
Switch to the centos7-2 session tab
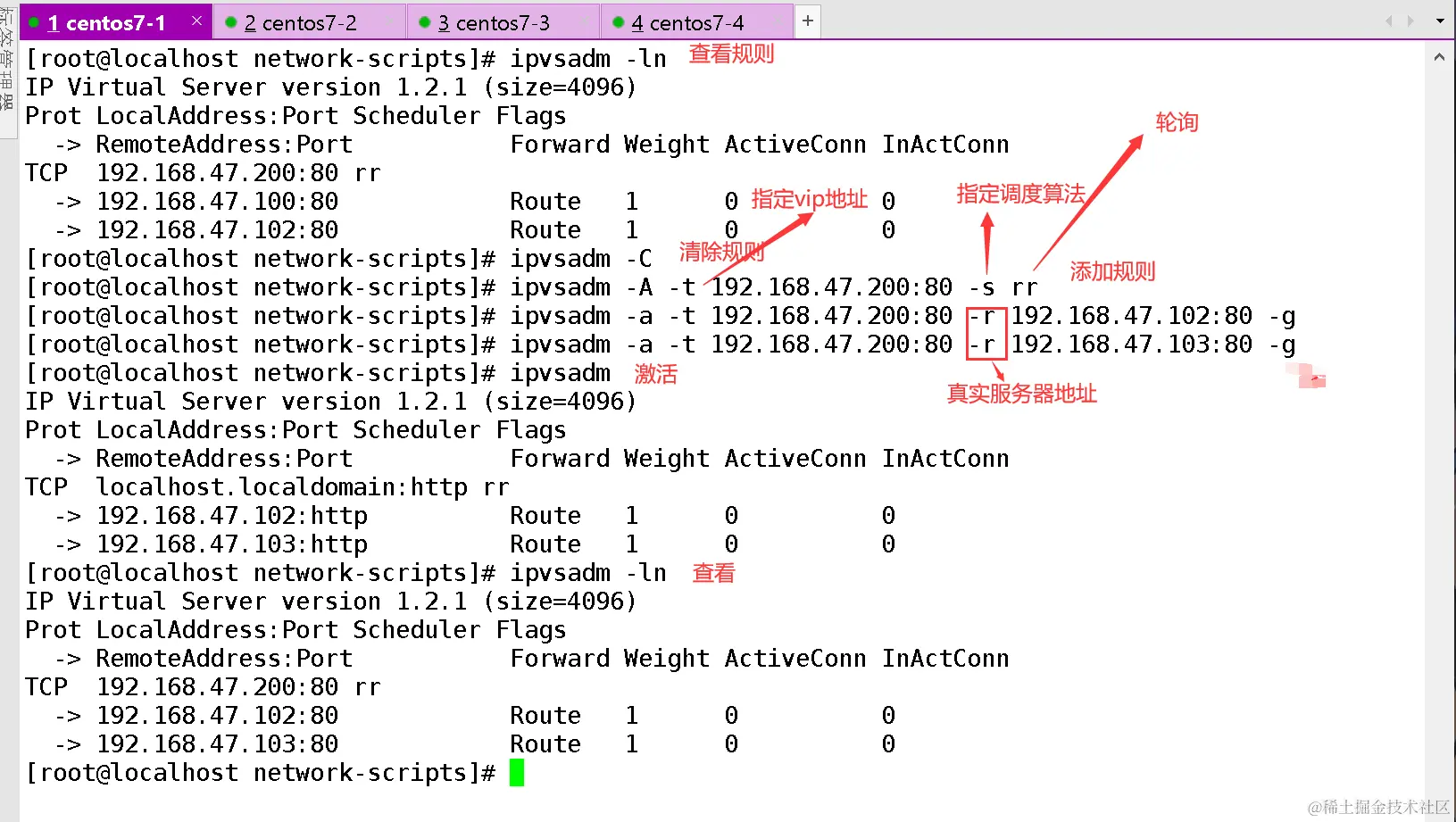point(309,22)
